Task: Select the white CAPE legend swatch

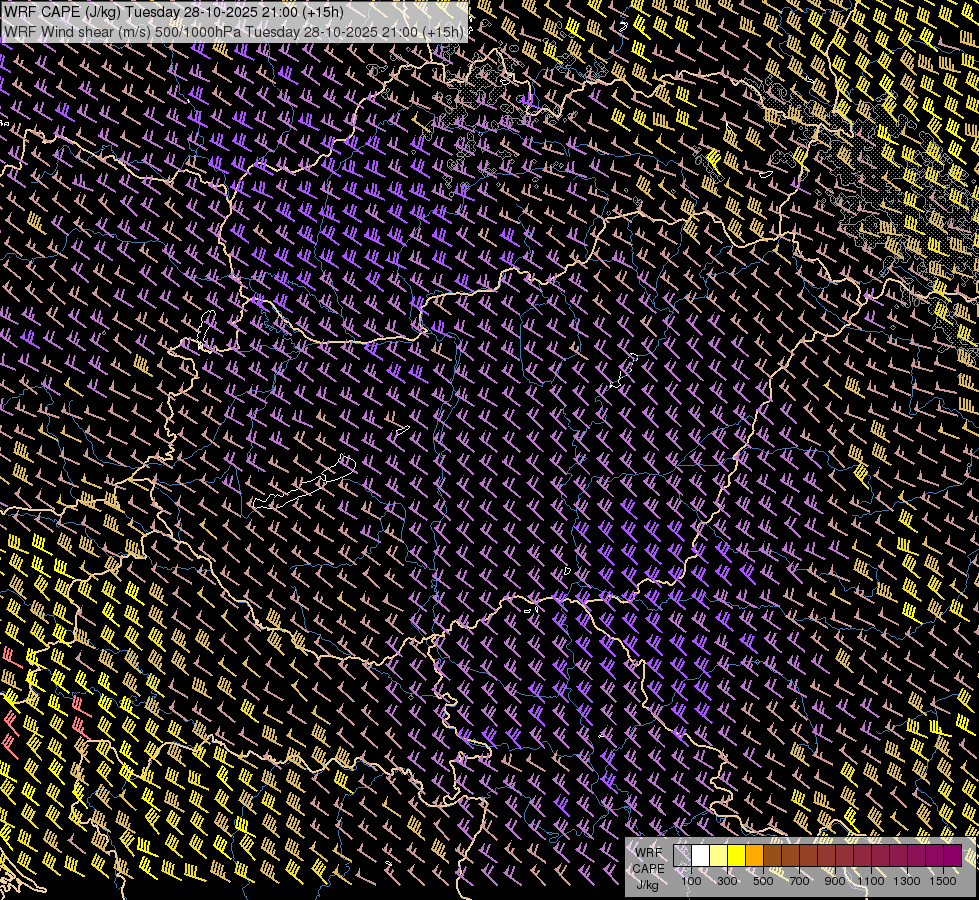Action: click(701, 856)
